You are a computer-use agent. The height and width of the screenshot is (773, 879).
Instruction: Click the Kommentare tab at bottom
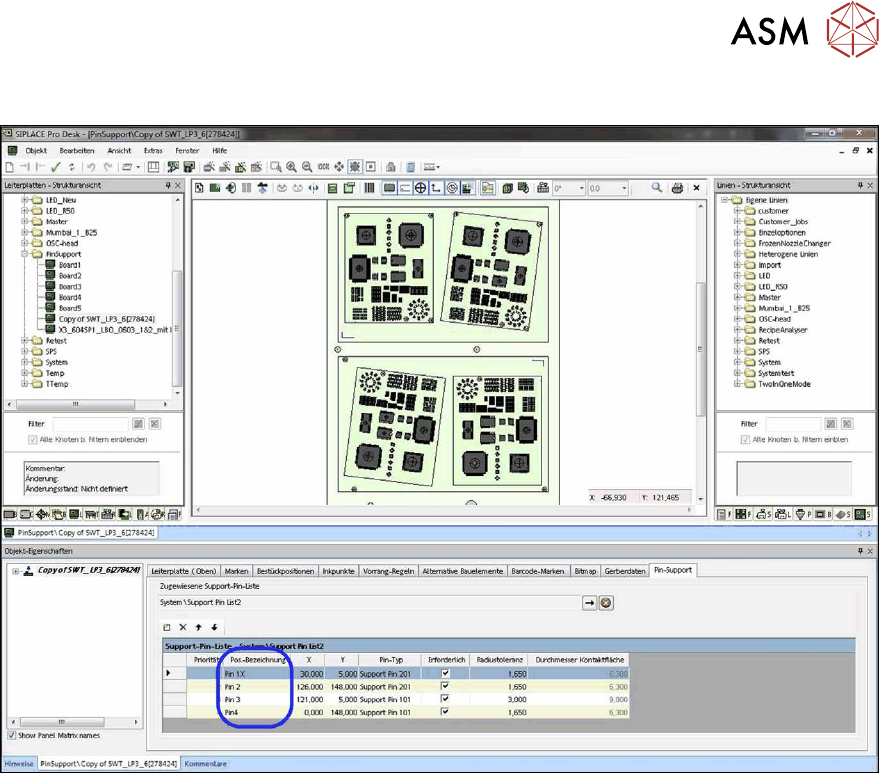pos(205,763)
